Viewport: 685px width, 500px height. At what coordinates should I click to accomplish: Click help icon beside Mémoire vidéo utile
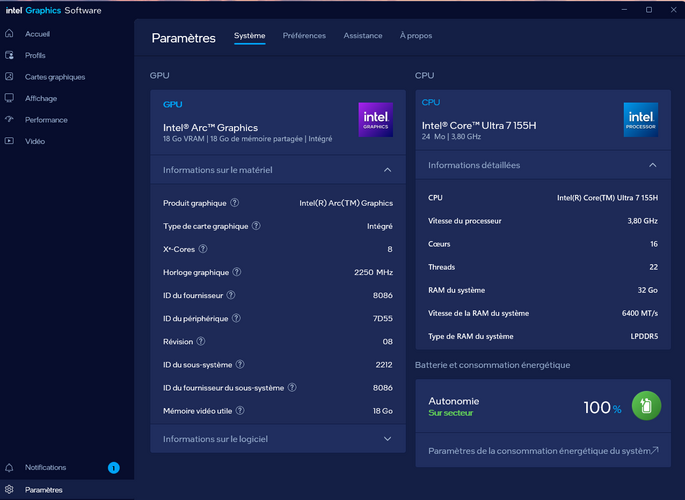click(x=240, y=410)
